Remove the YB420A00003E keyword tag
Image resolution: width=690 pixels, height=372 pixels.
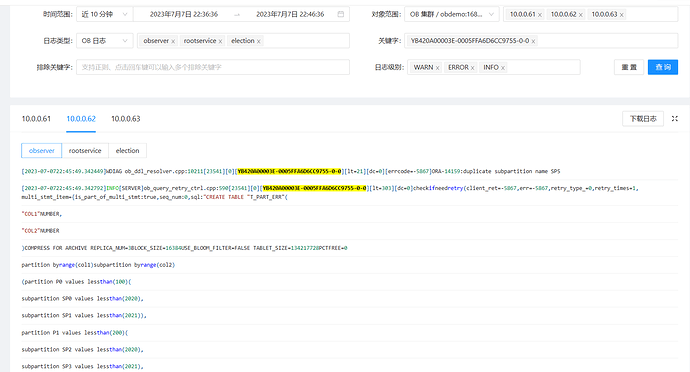coord(533,41)
